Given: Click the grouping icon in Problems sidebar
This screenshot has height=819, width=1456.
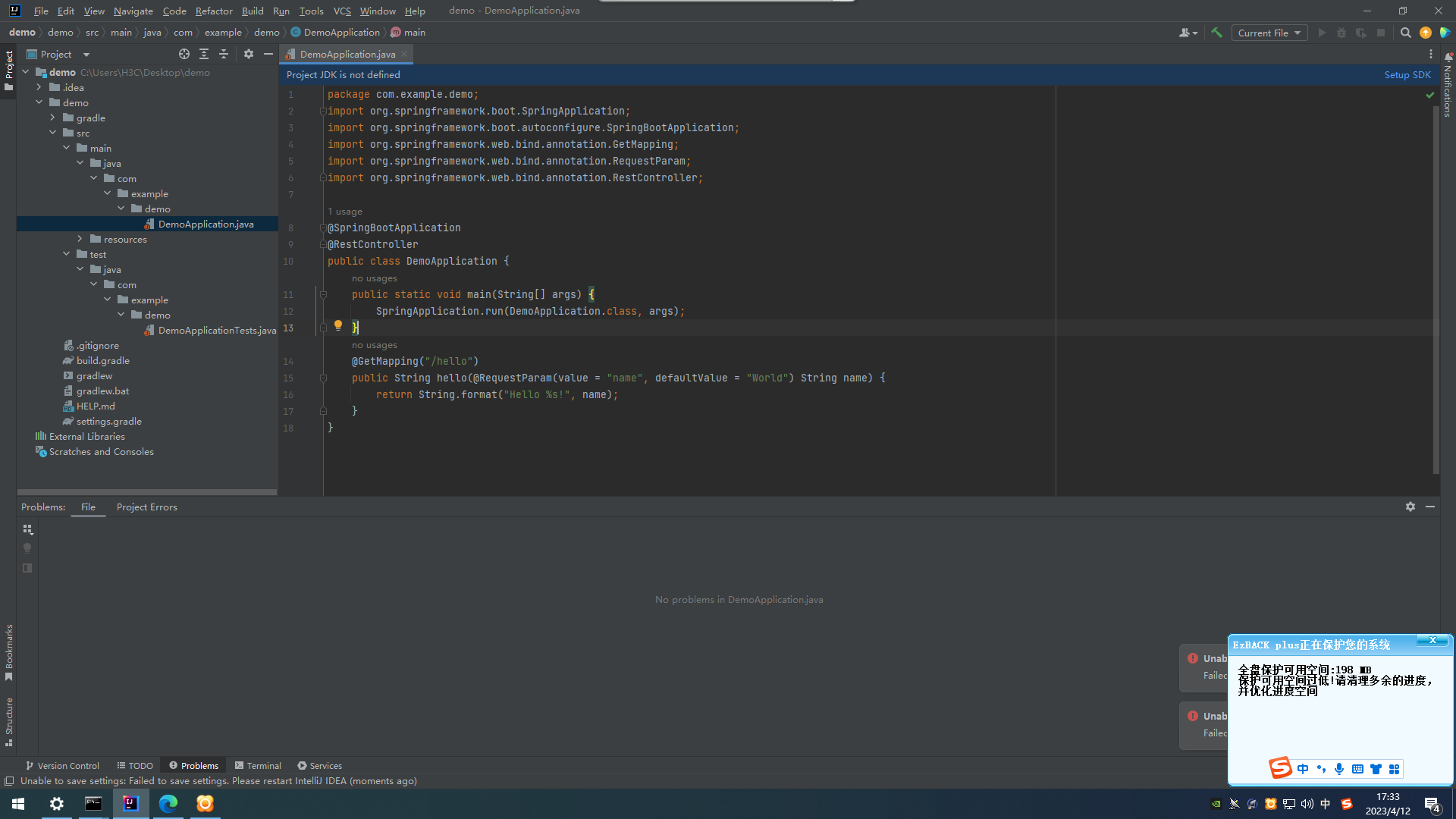Looking at the screenshot, I should (x=27, y=529).
